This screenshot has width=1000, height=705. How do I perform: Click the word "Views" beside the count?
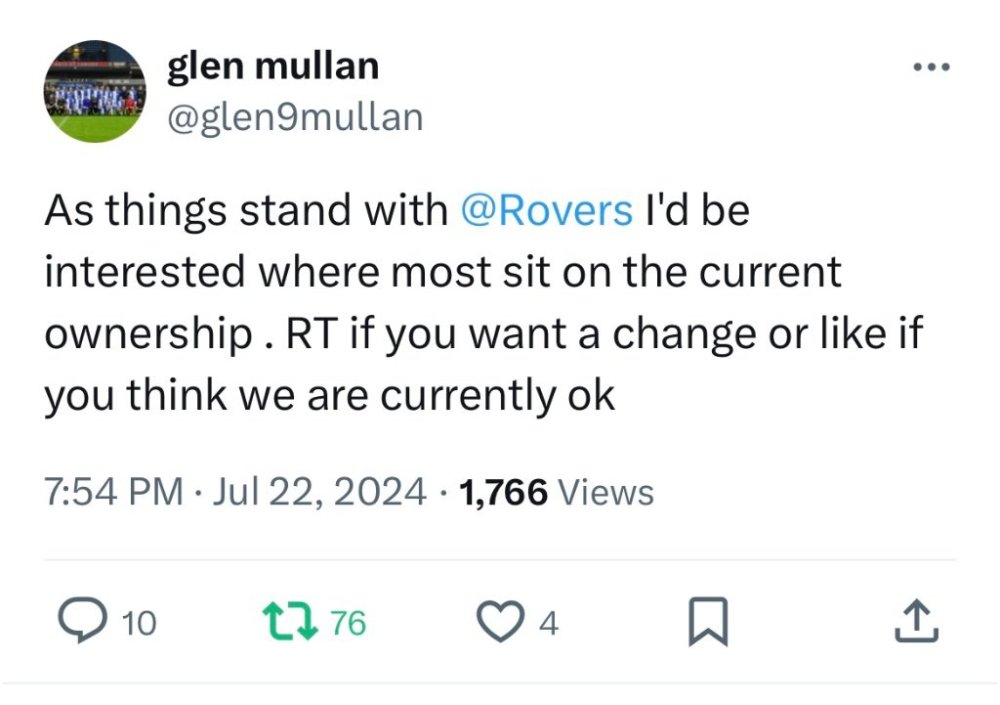point(604,492)
